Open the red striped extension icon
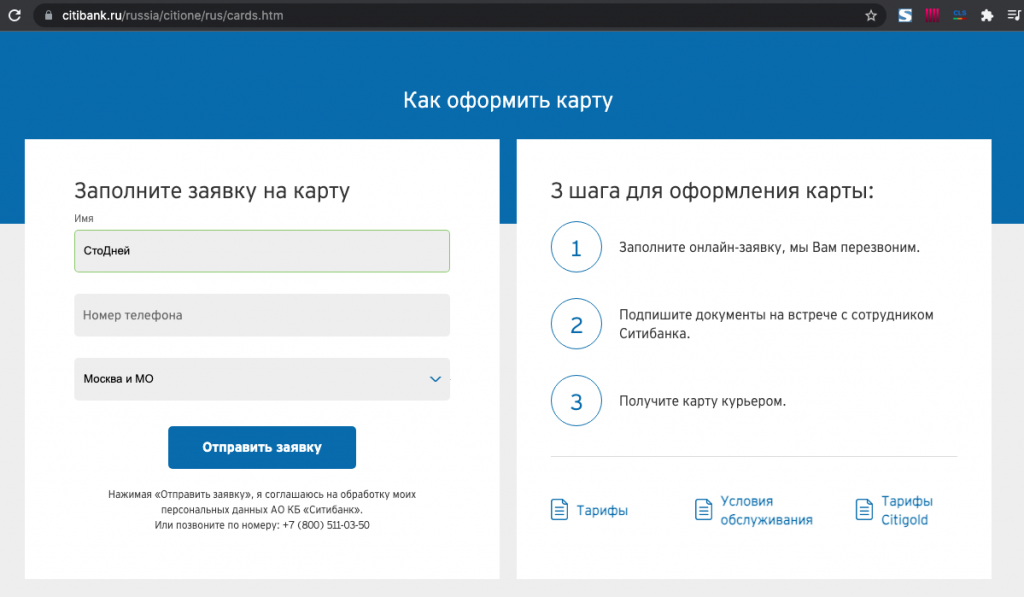The image size is (1024, 597). coord(932,15)
